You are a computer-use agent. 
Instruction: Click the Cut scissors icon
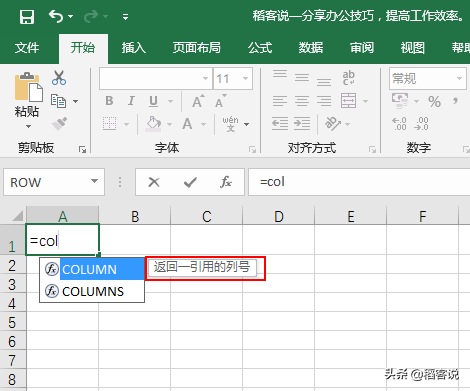[x=59, y=78]
